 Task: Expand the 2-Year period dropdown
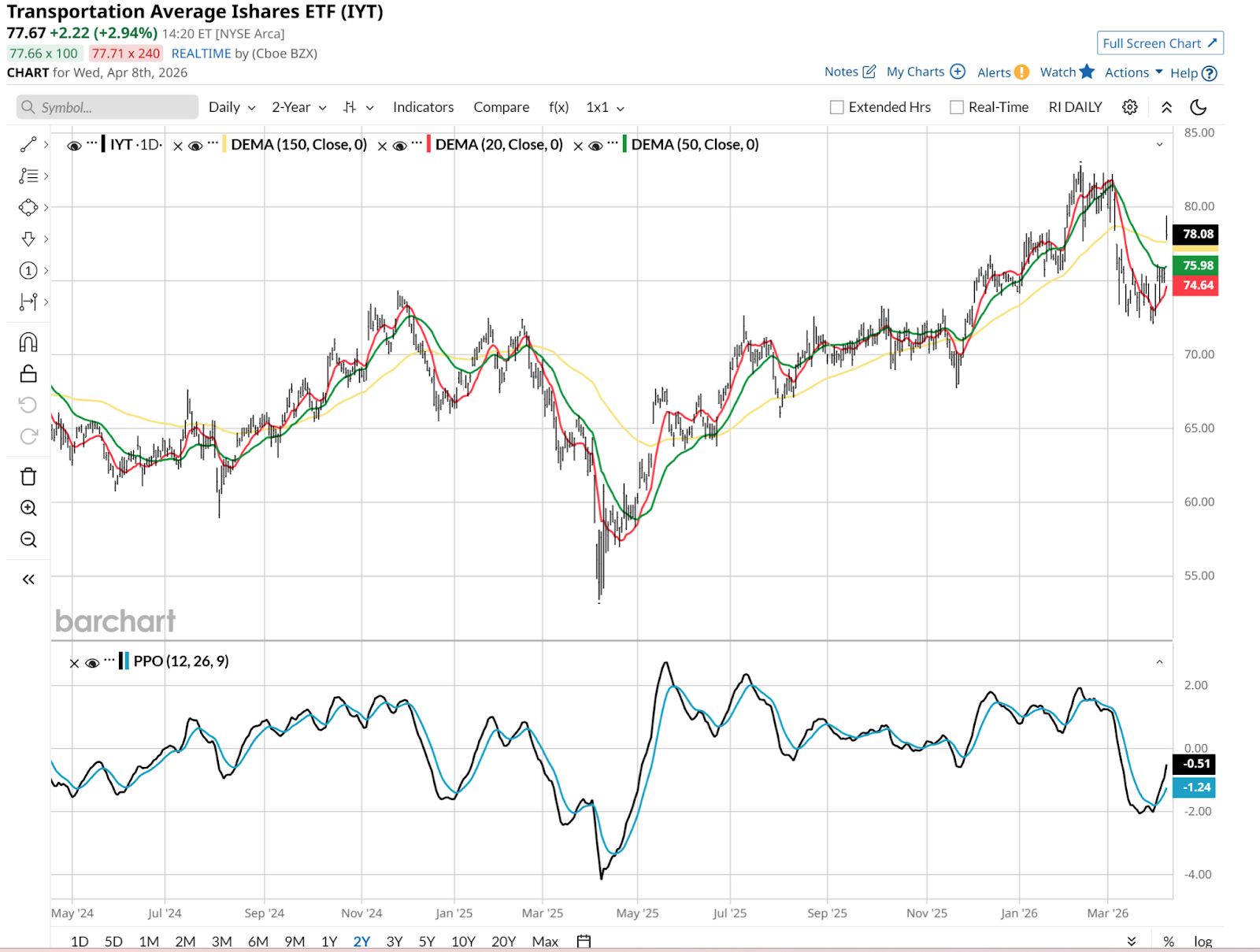pyautogui.click(x=298, y=107)
